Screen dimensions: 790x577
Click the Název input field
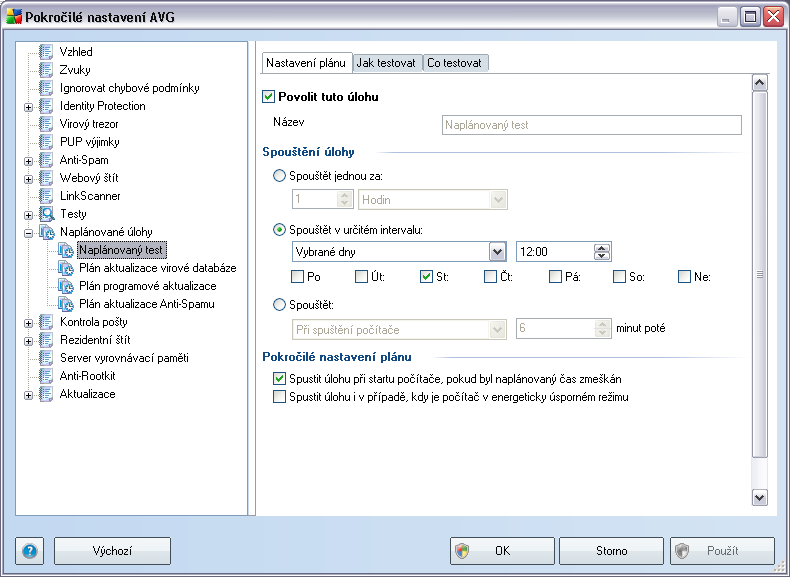(591, 125)
